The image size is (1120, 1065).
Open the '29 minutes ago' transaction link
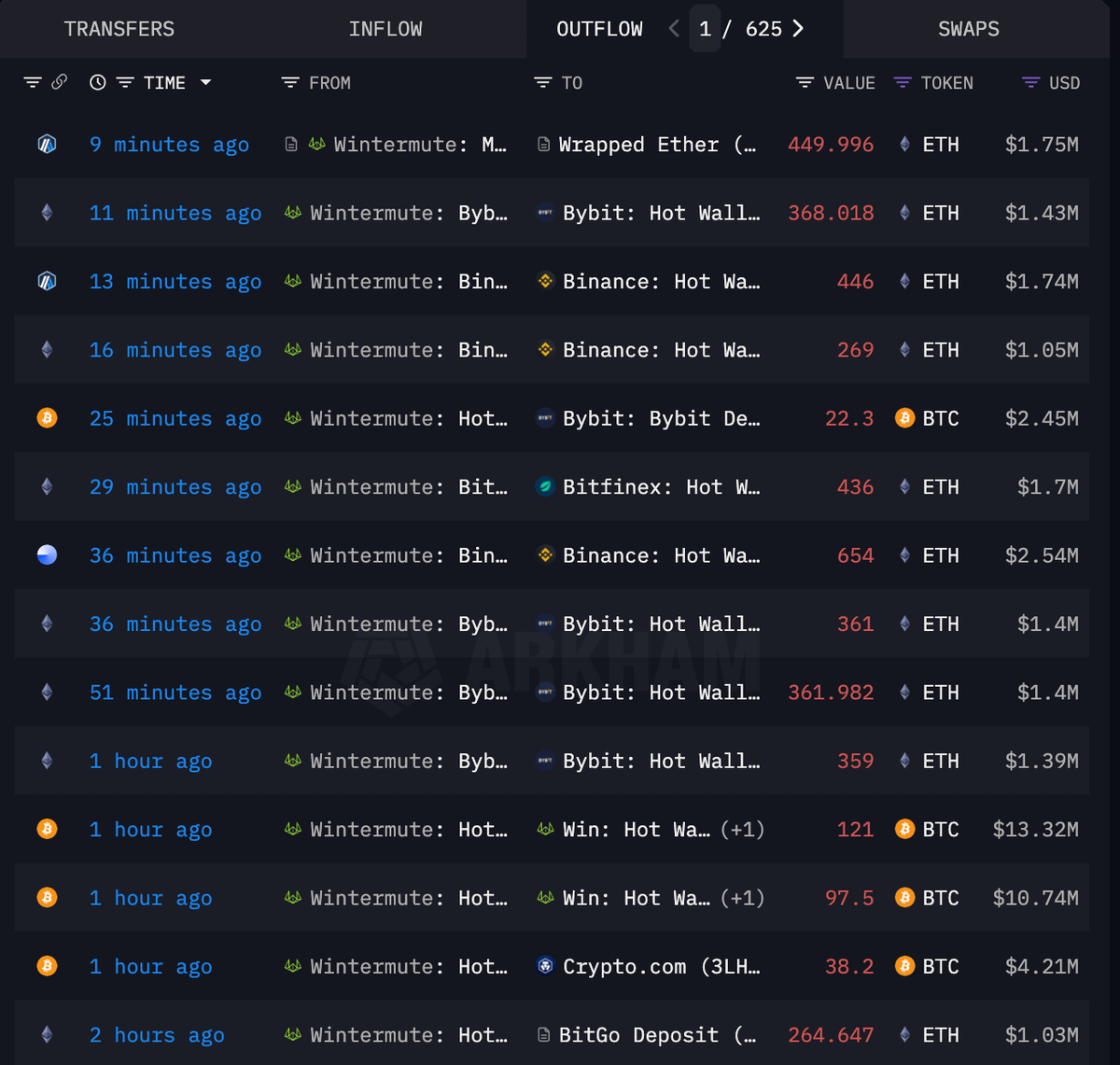coord(175,487)
